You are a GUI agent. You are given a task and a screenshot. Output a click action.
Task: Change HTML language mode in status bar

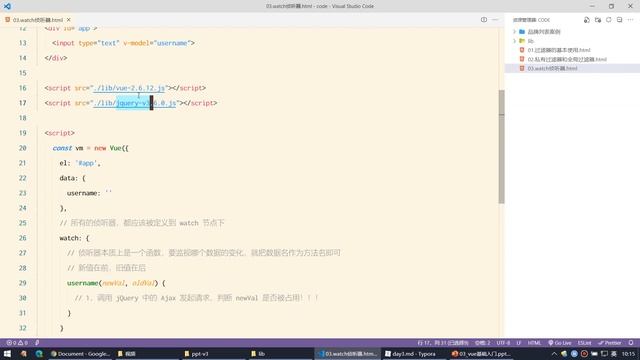[534, 343]
